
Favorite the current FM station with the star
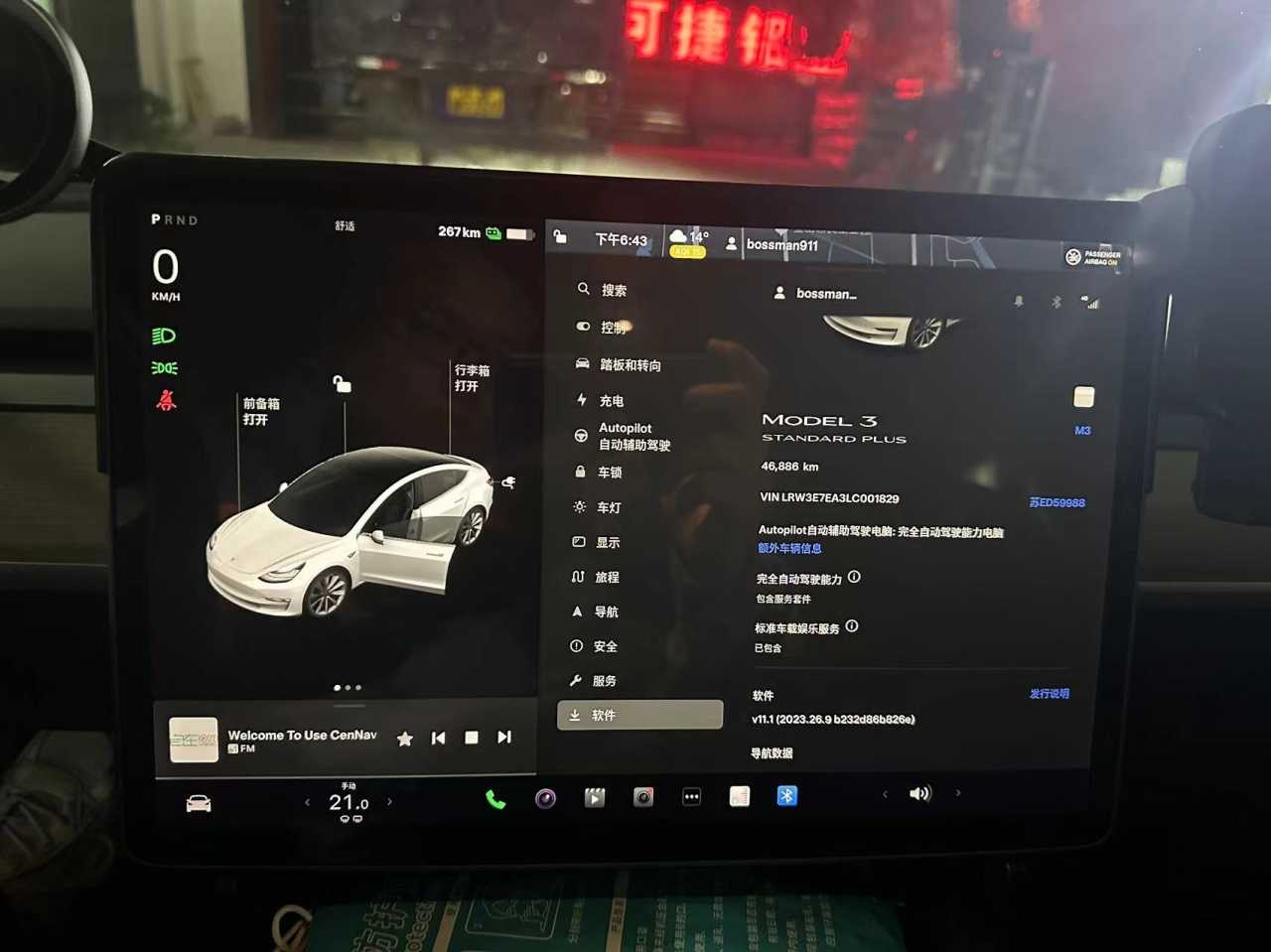coord(404,739)
